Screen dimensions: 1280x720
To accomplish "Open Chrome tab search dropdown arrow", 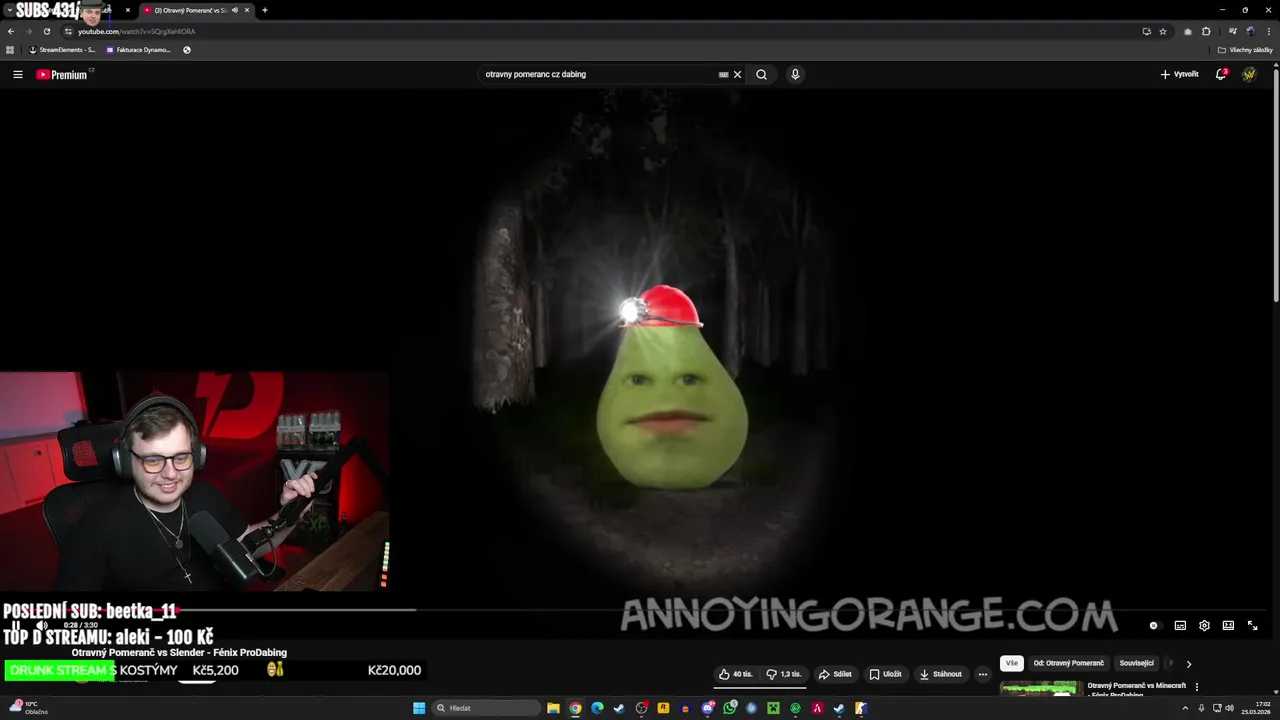I will click(9, 10).
